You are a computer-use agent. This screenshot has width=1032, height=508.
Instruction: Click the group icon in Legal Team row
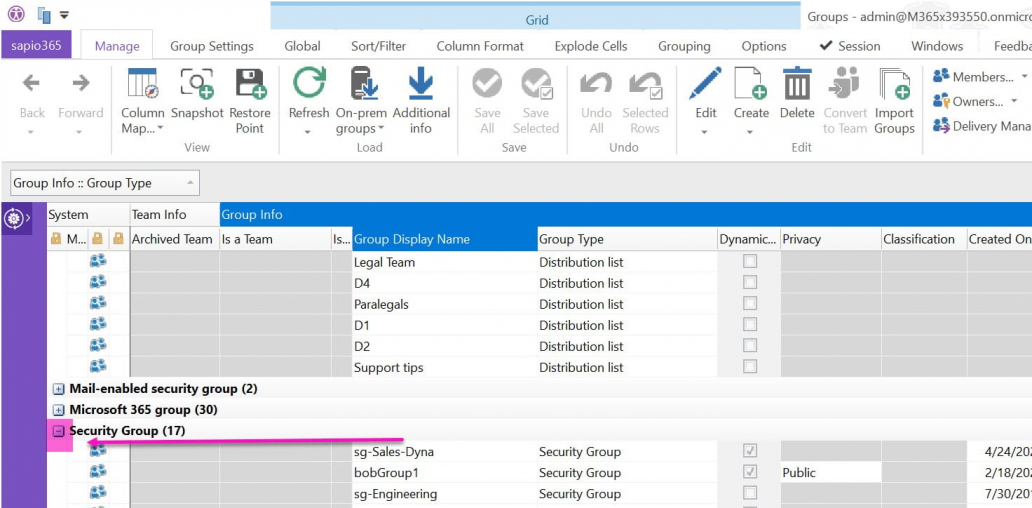pos(98,262)
